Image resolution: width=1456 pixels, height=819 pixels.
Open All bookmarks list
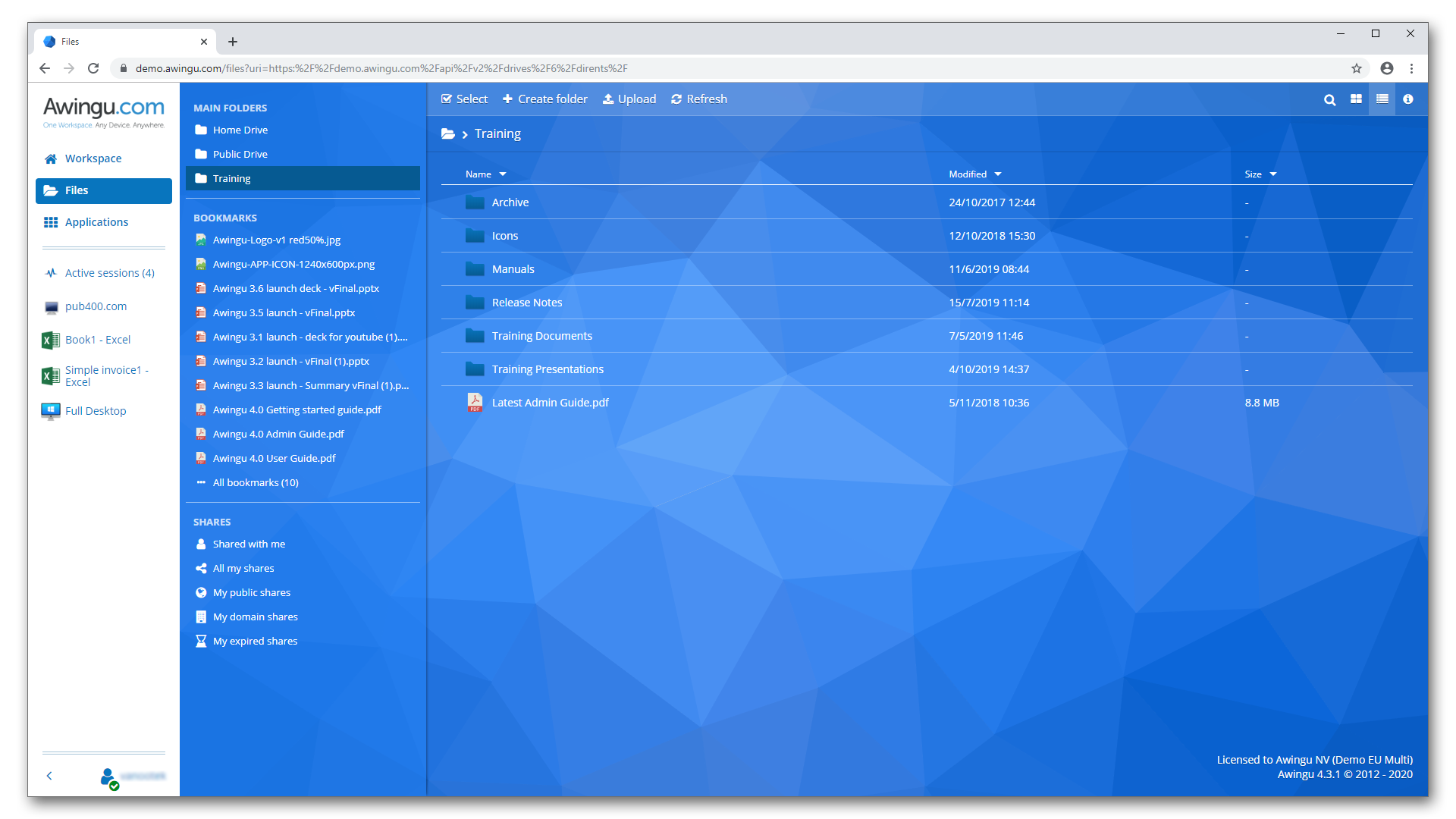pos(255,482)
